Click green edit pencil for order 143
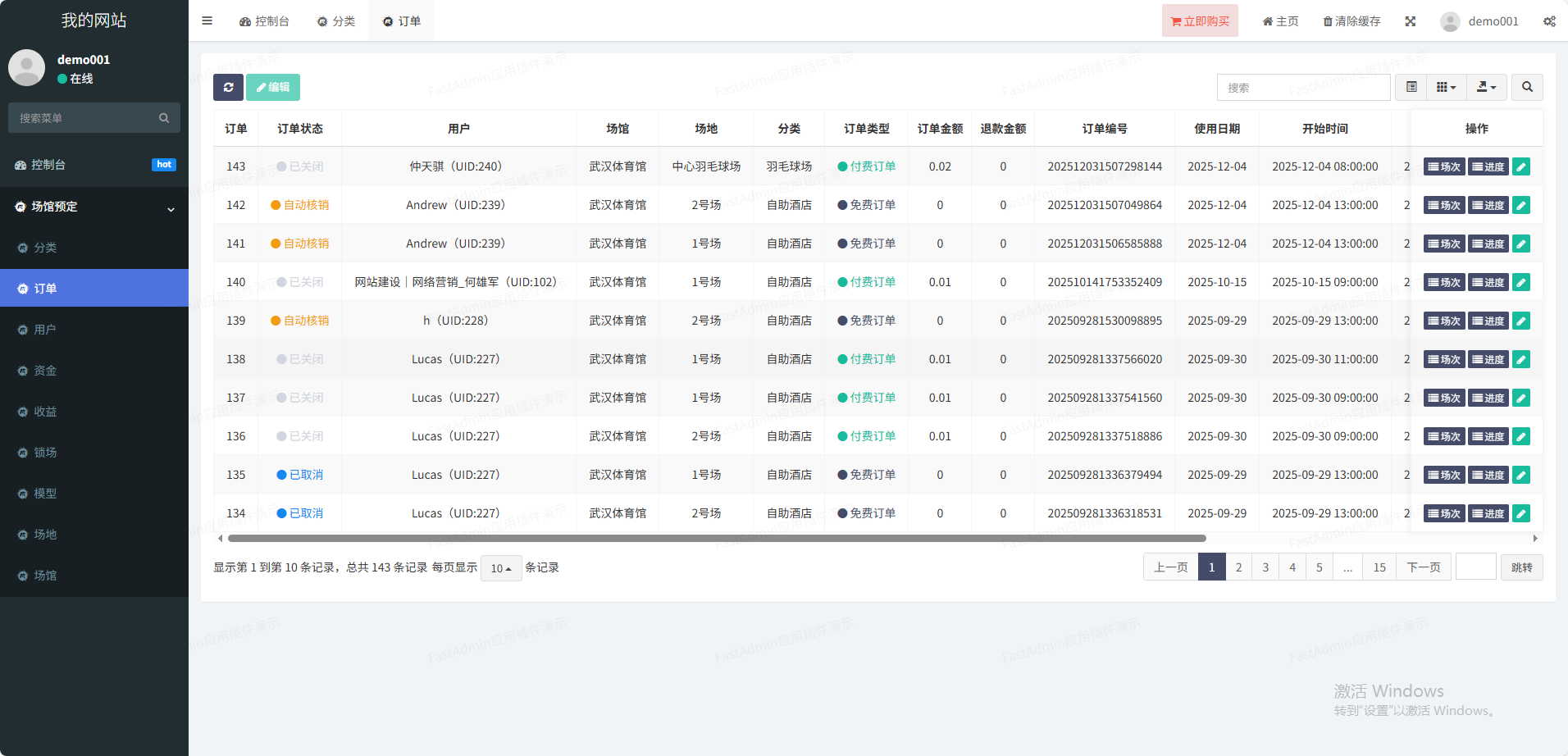 1520,167
